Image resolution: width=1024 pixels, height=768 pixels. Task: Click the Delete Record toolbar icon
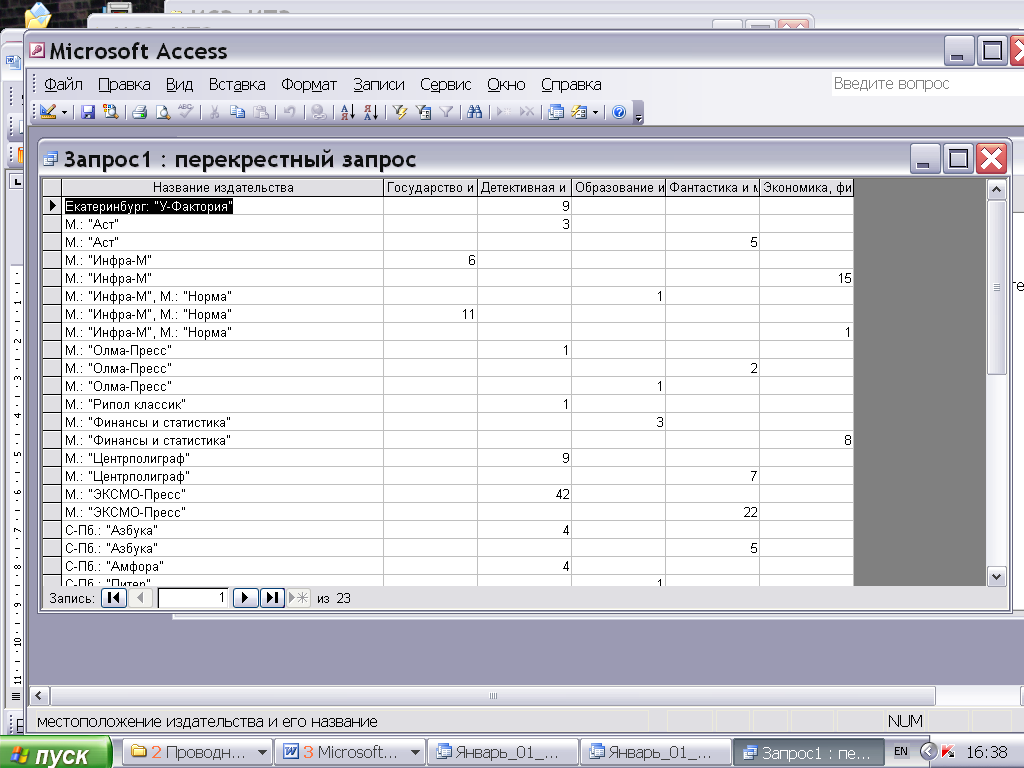526,112
